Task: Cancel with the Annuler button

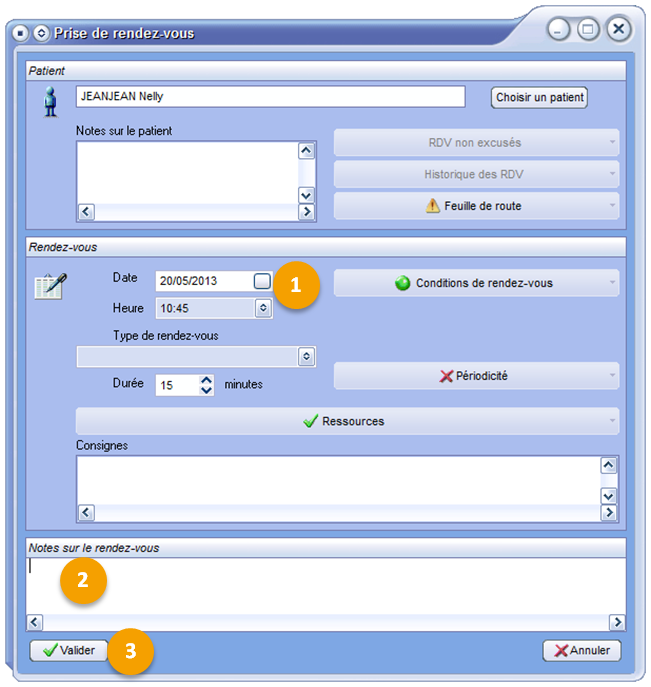Action: coord(582,650)
